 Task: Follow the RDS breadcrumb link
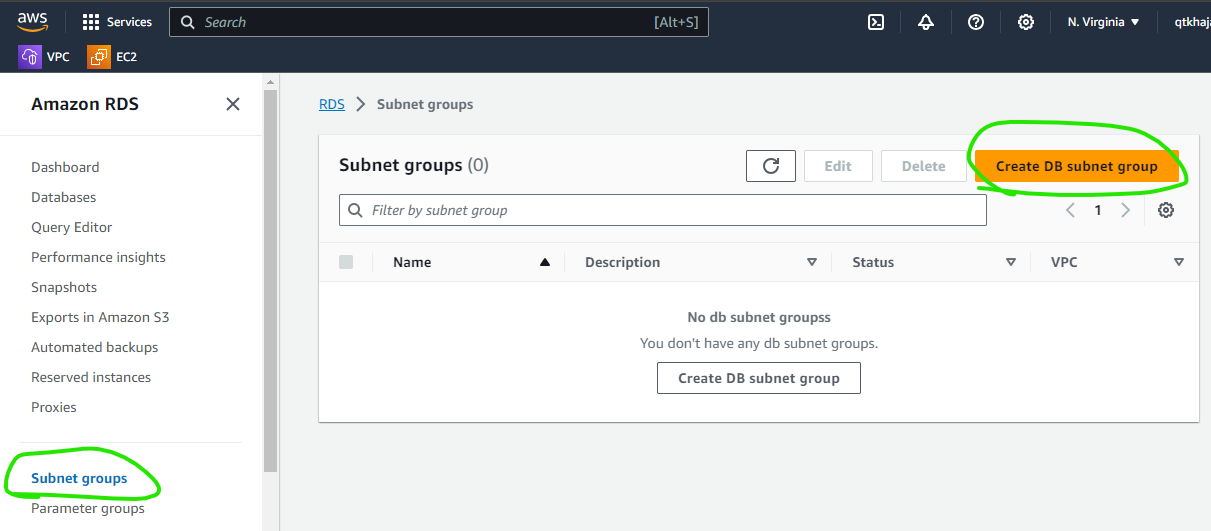[332, 104]
